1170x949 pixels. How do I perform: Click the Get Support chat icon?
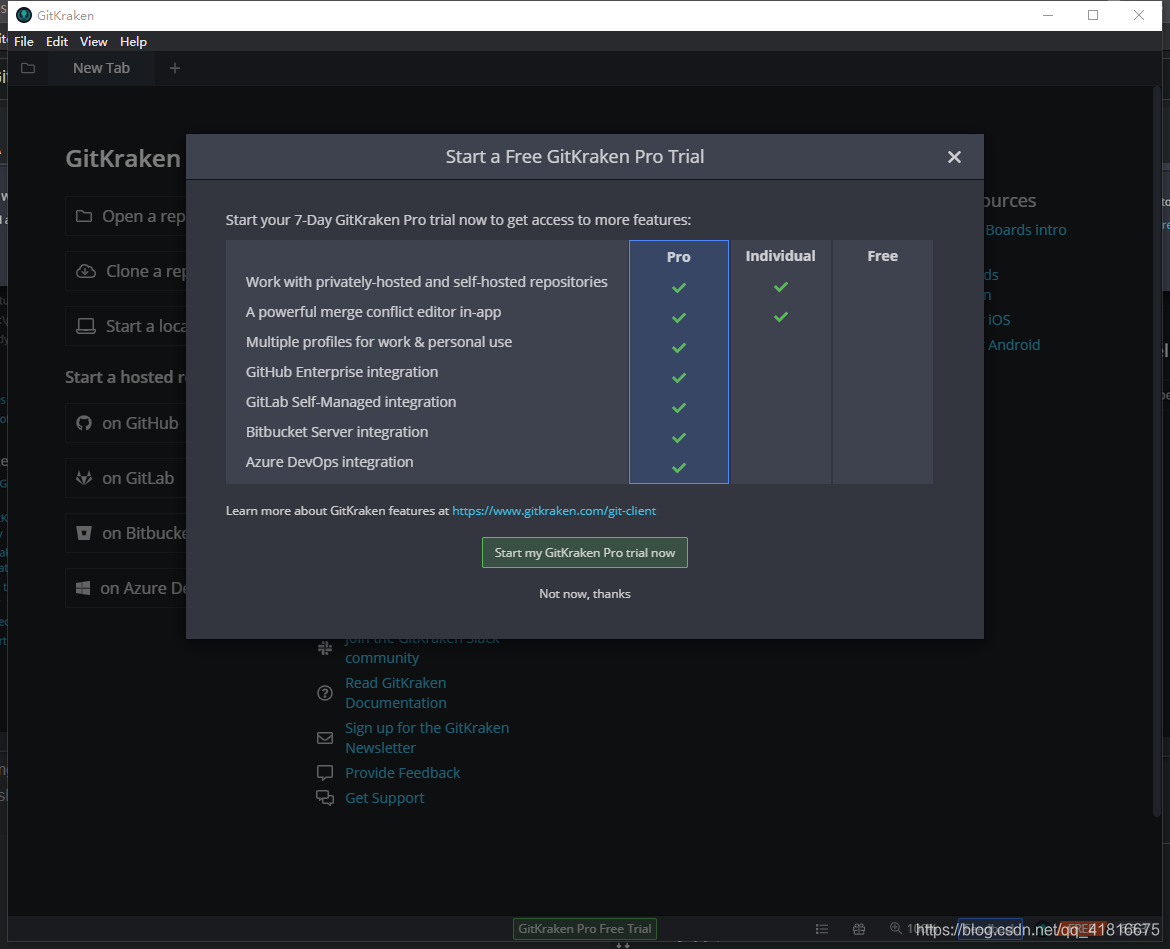point(325,798)
